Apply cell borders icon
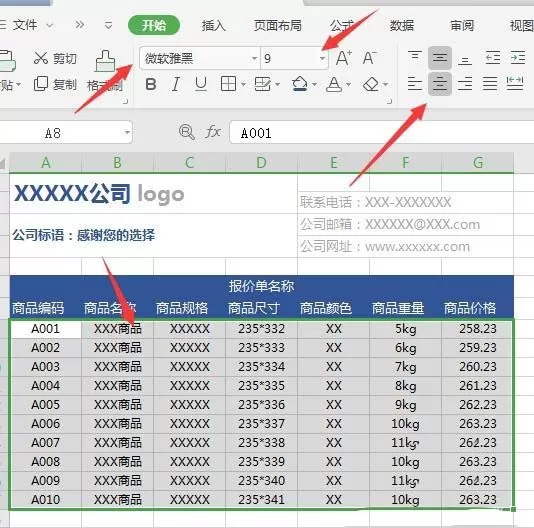 [228, 84]
